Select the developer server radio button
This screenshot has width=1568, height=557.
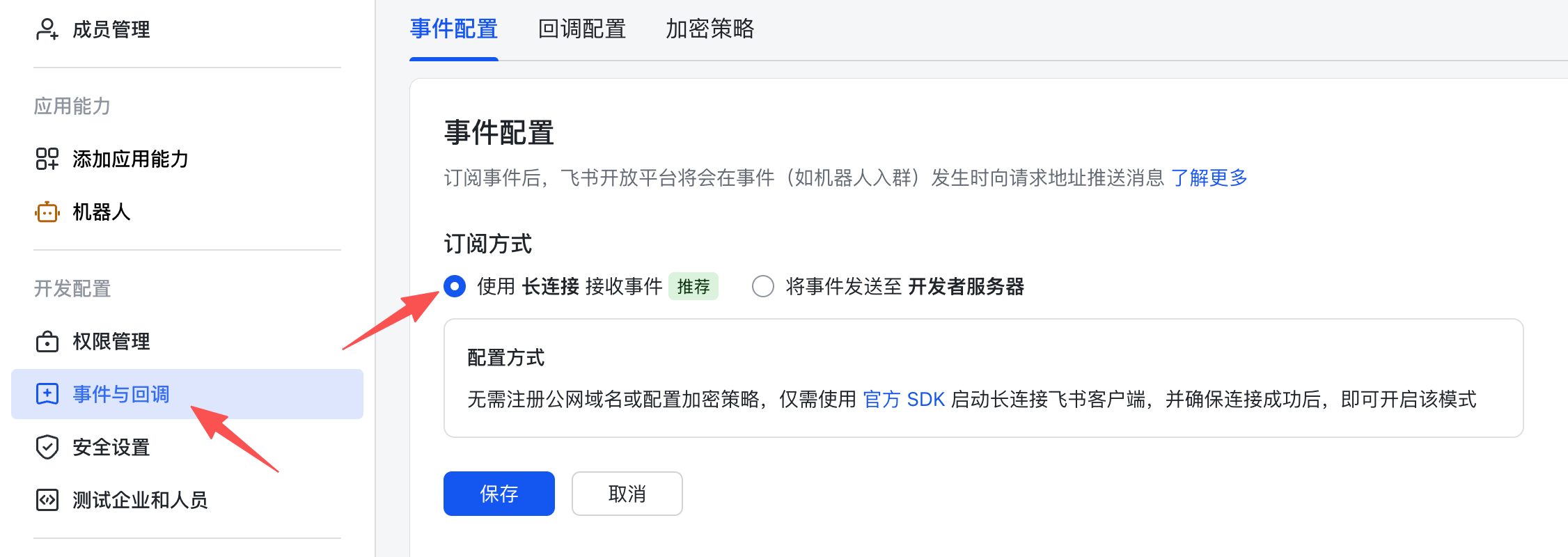762,286
